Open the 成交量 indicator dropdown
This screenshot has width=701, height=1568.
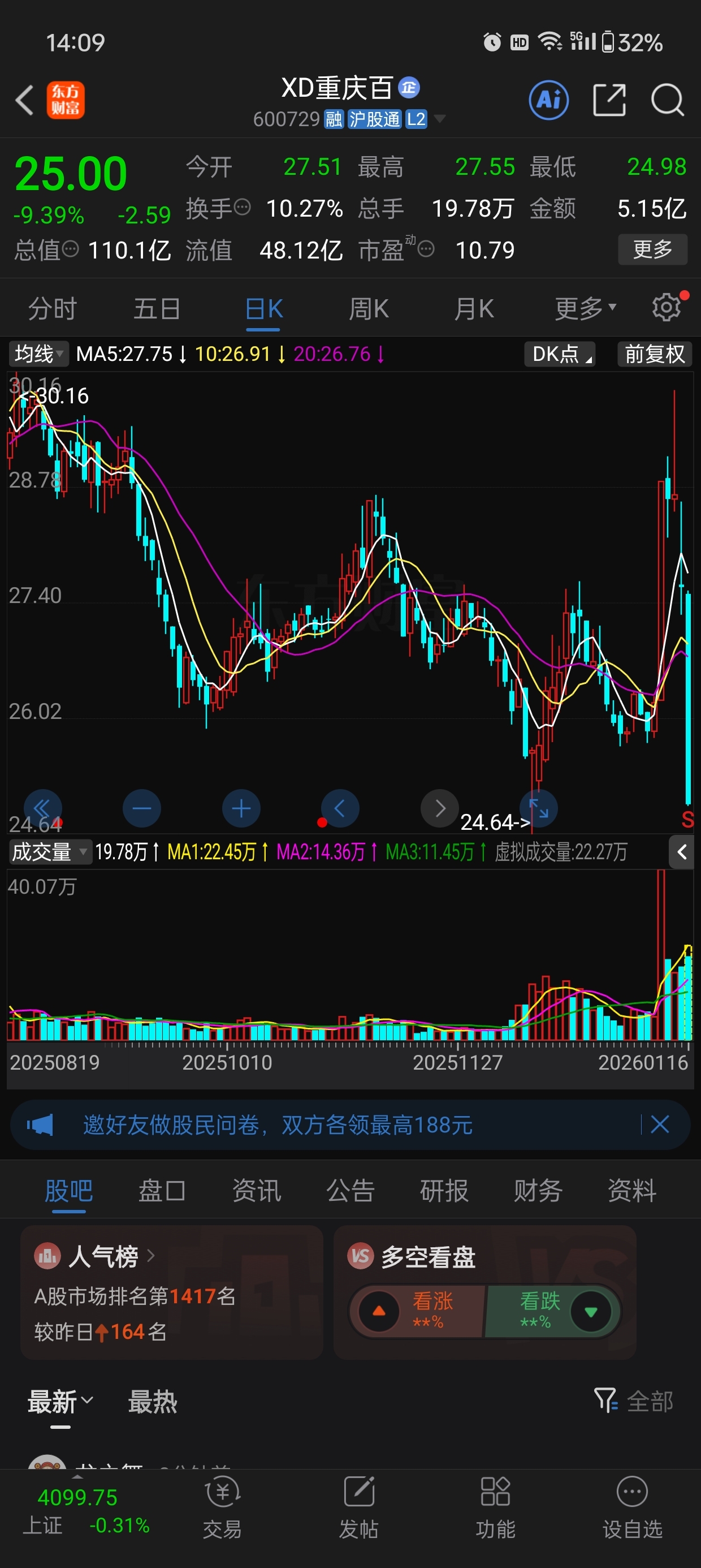pyautogui.click(x=50, y=851)
